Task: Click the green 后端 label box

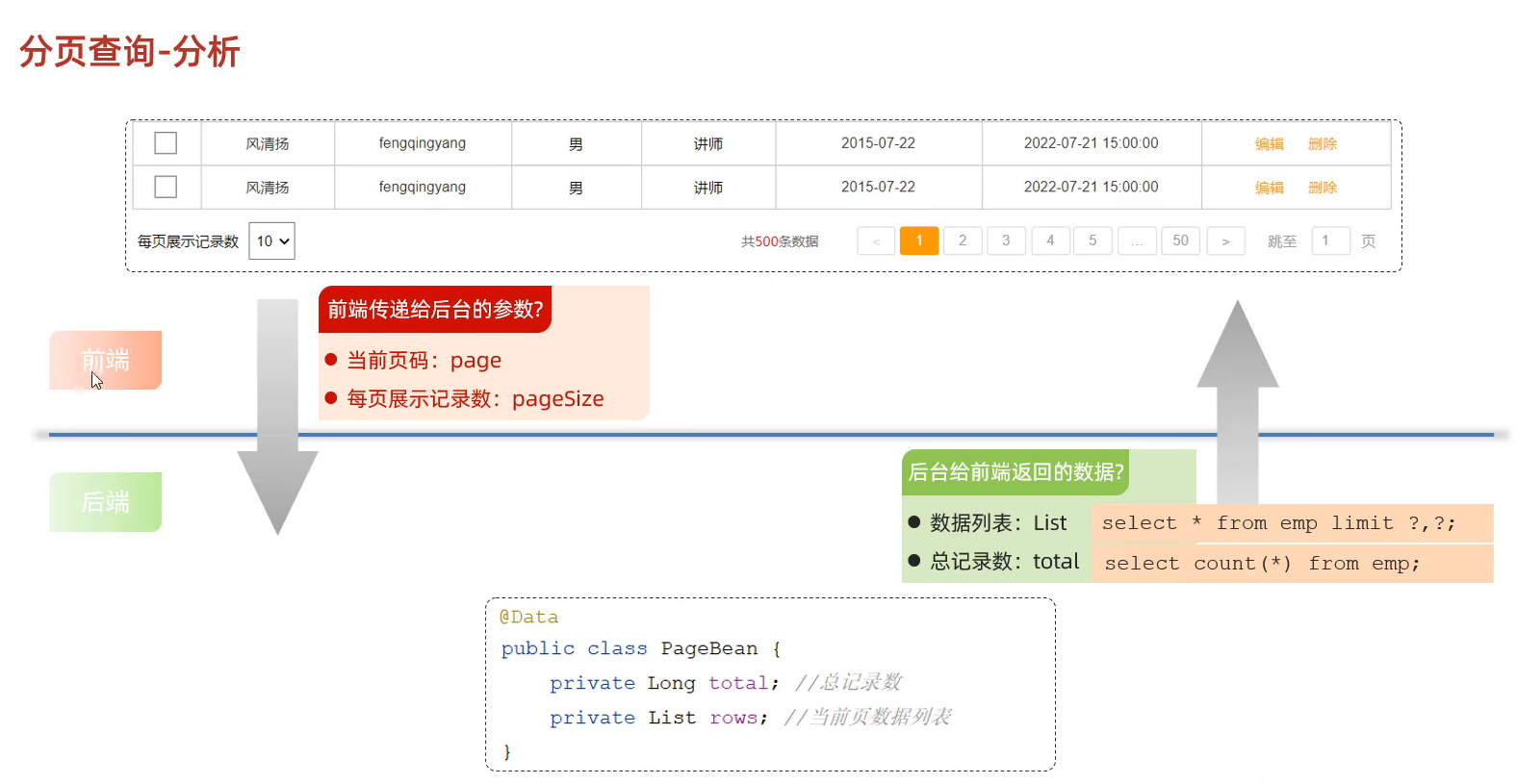Action: tap(105, 502)
